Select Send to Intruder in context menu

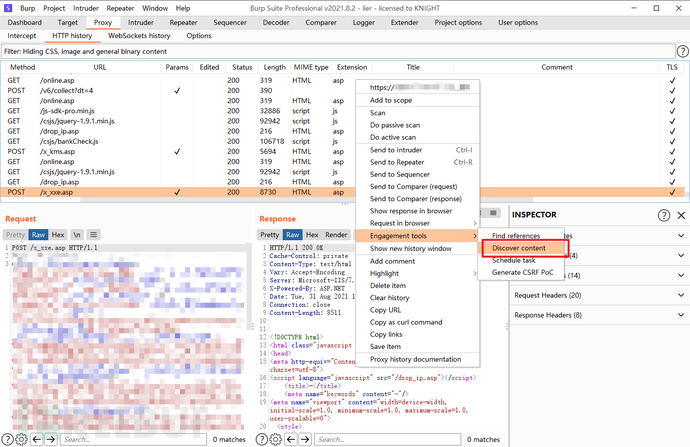[418, 150]
